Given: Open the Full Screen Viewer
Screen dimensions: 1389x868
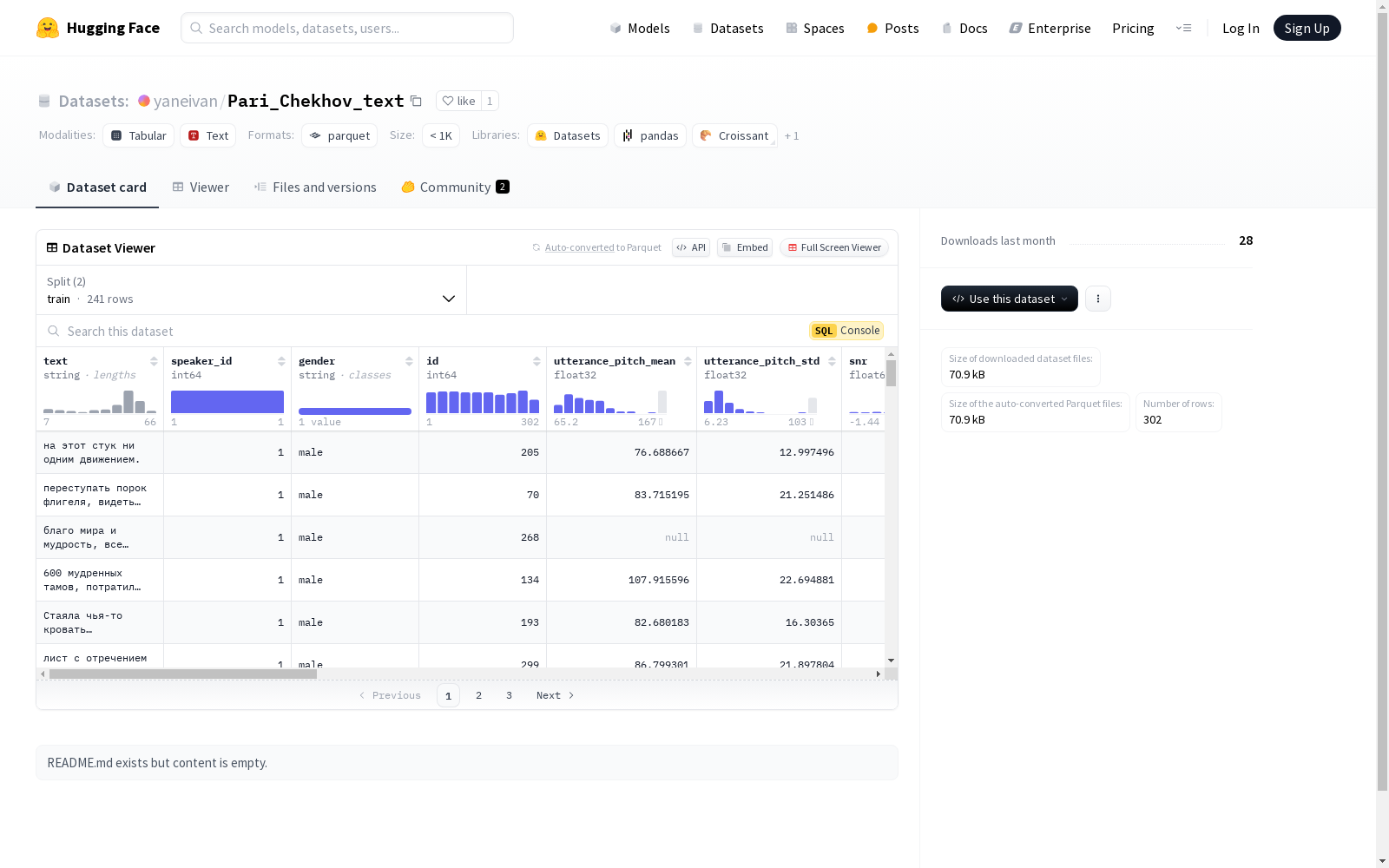Looking at the screenshot, I should pos(834,247).
